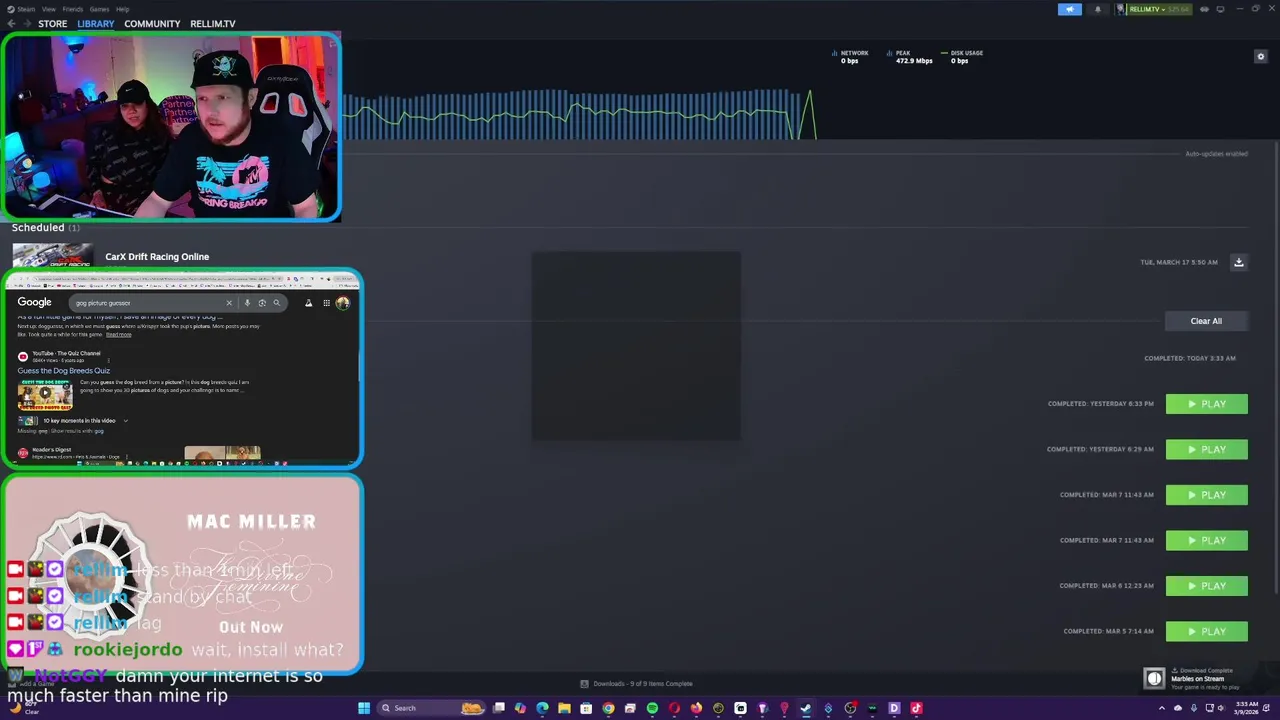Switch to the COMMUNITY tab
The width and height of the screenshot is (1280, 720).
152,24
